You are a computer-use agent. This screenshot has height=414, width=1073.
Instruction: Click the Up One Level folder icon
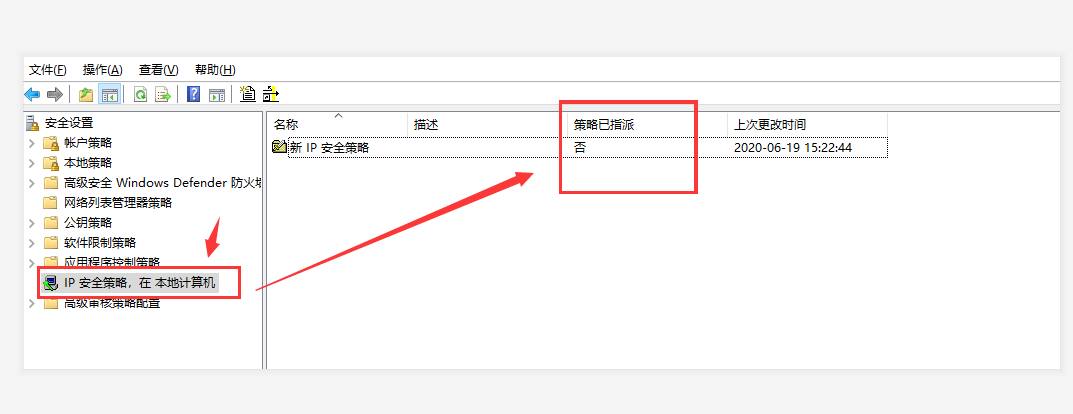point(86,95)
